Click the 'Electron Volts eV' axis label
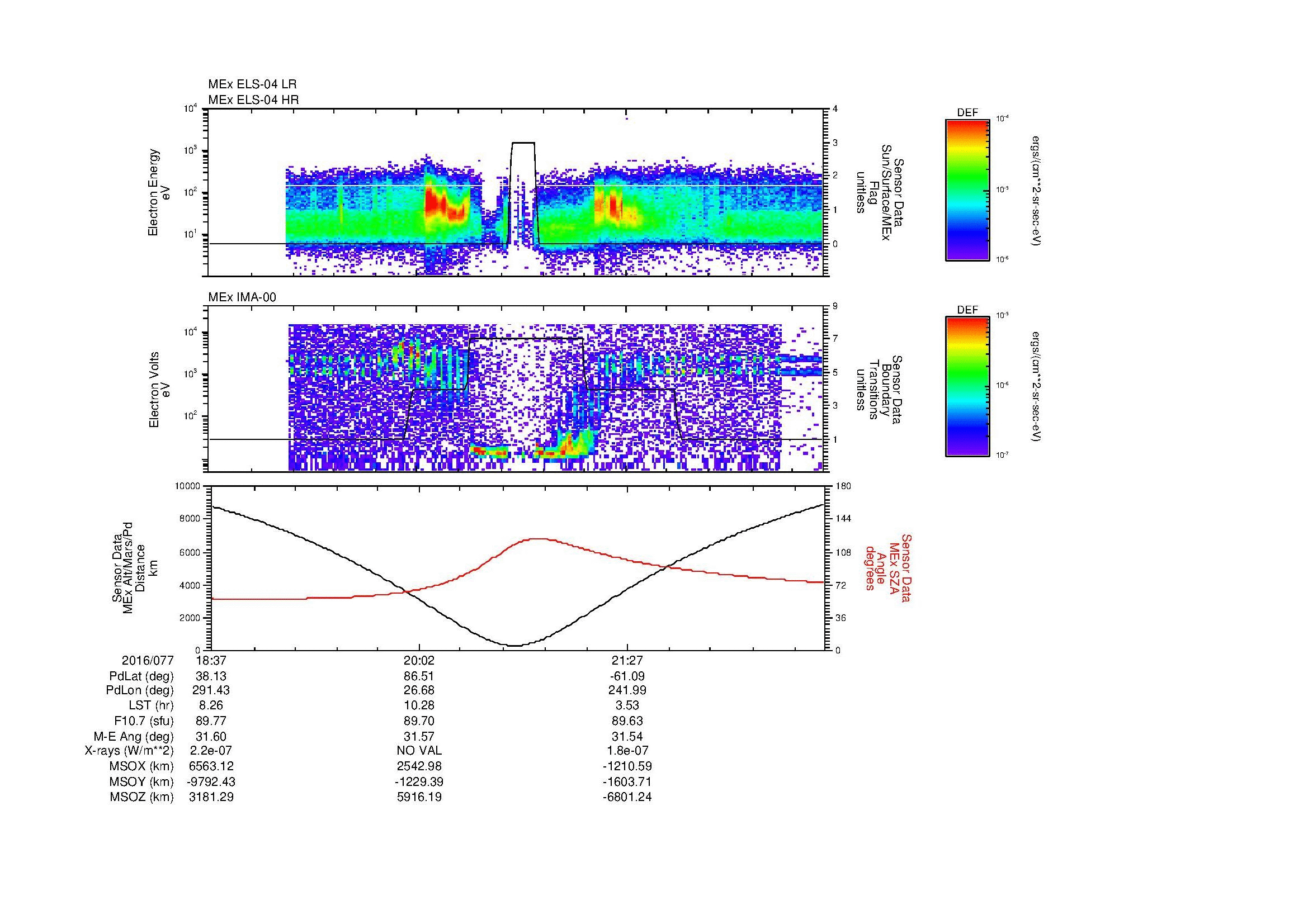This screenshot has width=1308, height=924. point(159,390)
